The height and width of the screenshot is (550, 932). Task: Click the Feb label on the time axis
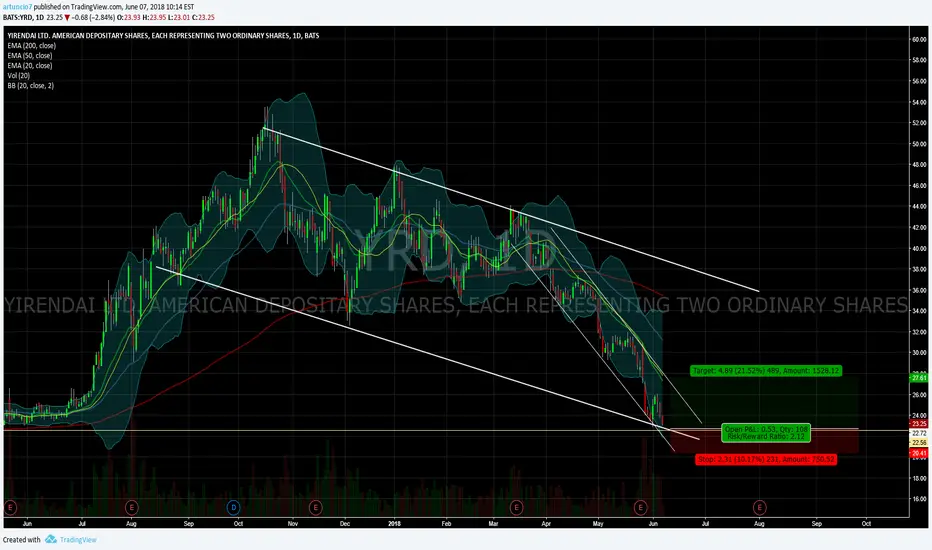(446, 524)
